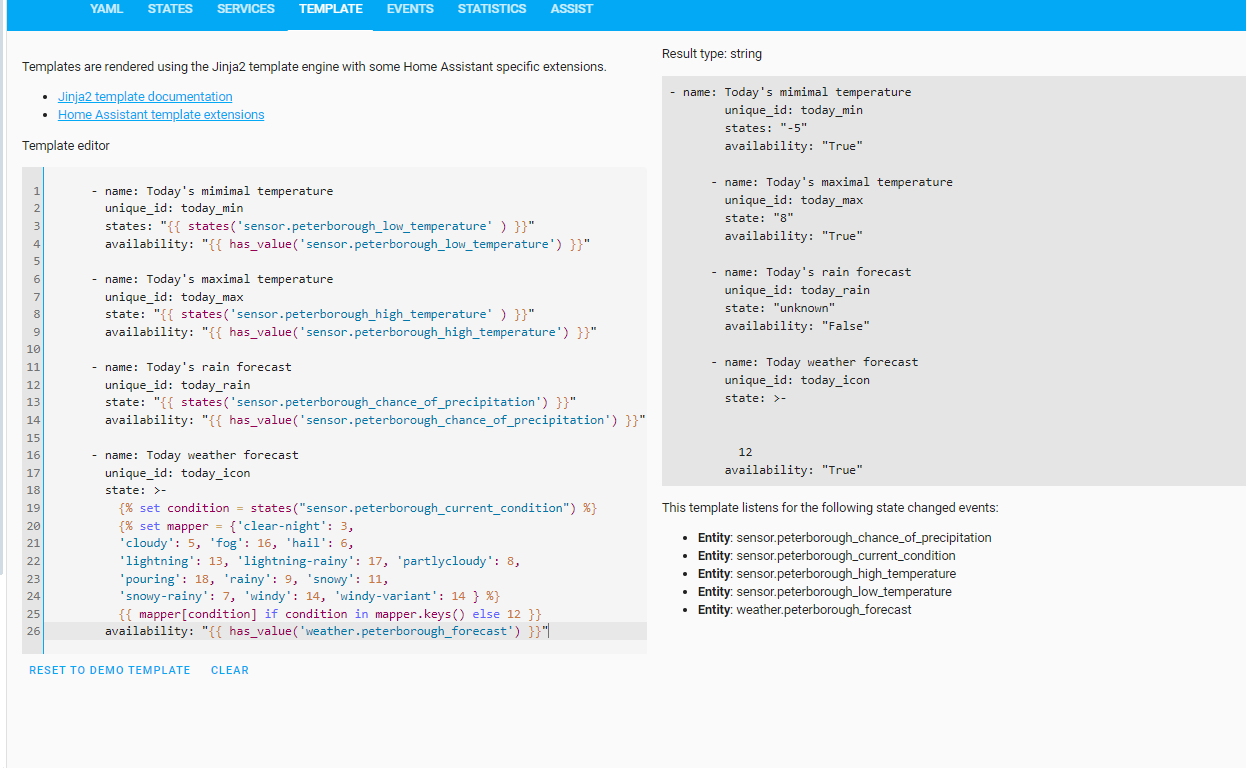Click the active TEMPLATE tab

330,9
